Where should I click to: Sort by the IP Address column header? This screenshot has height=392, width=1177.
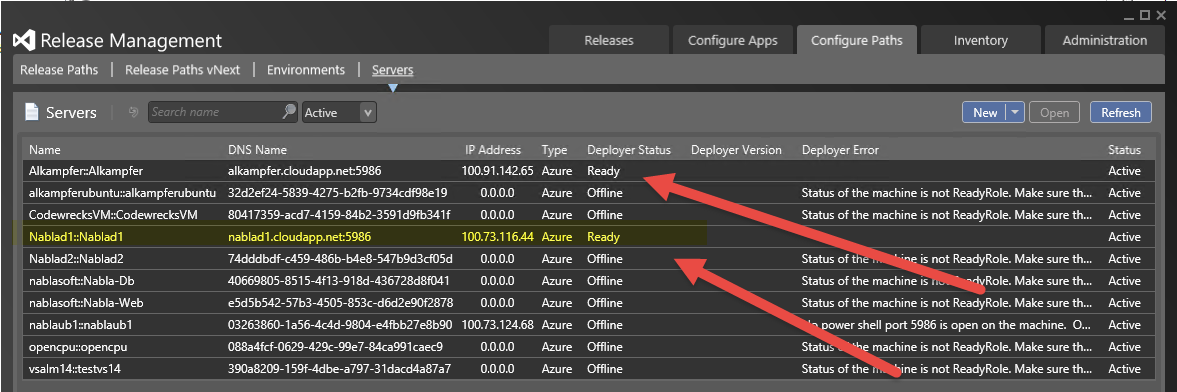[x=493, y=150]
